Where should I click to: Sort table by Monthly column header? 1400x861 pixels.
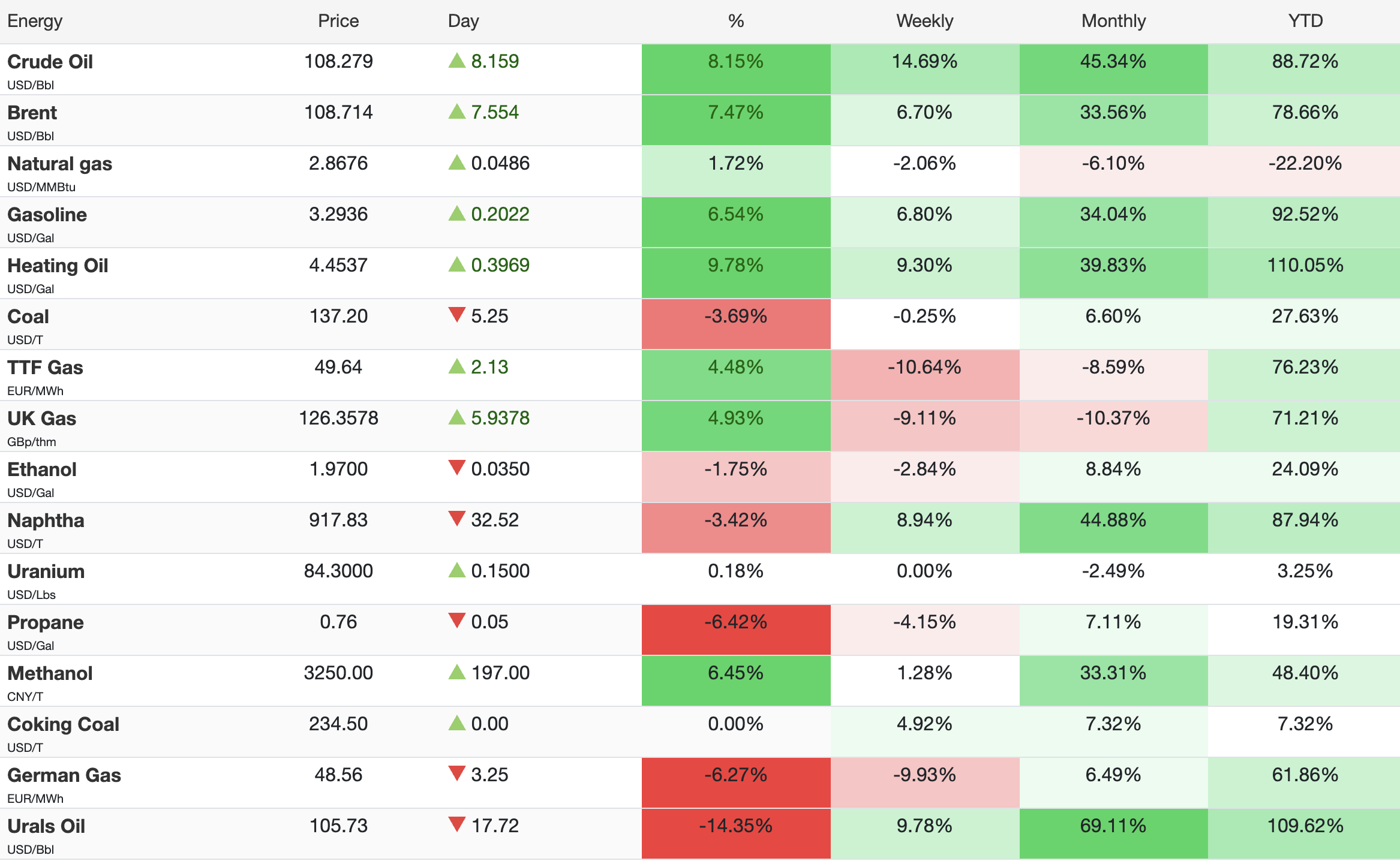pyautogui.click(x=1113, y=21)
